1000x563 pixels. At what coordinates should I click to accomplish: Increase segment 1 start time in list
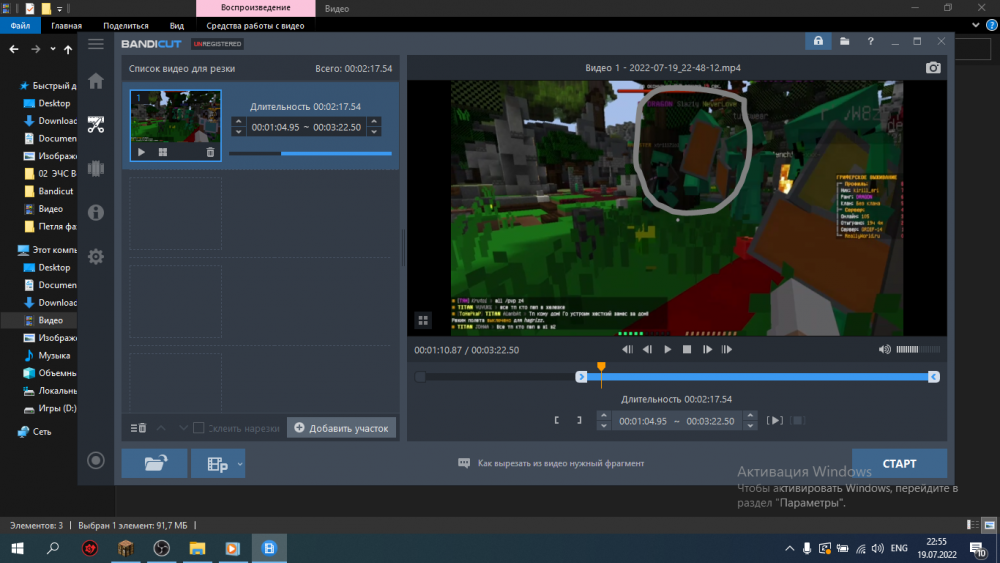point(239,122)
